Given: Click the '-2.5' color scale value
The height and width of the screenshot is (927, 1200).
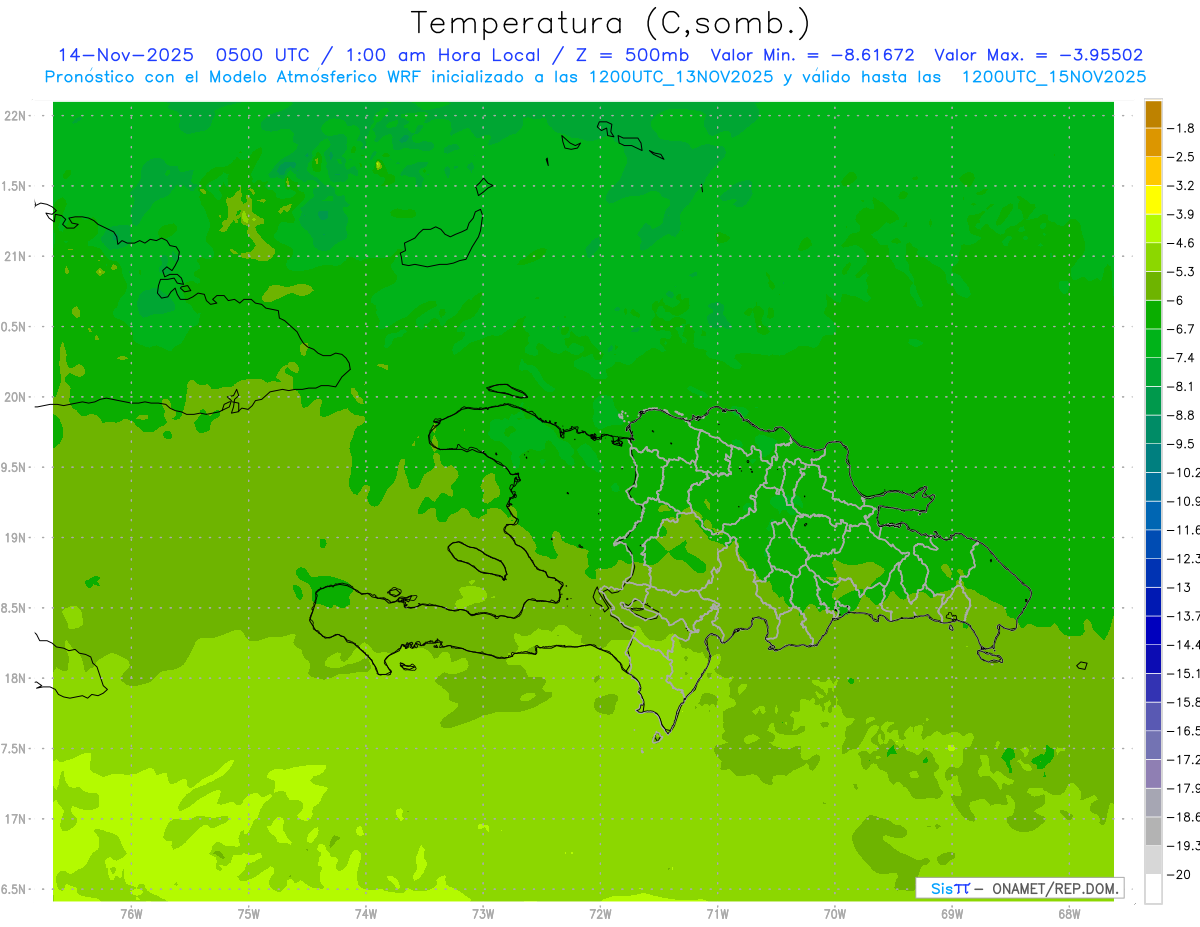Looking at the screenshot, I should (x=1181, y=157).
